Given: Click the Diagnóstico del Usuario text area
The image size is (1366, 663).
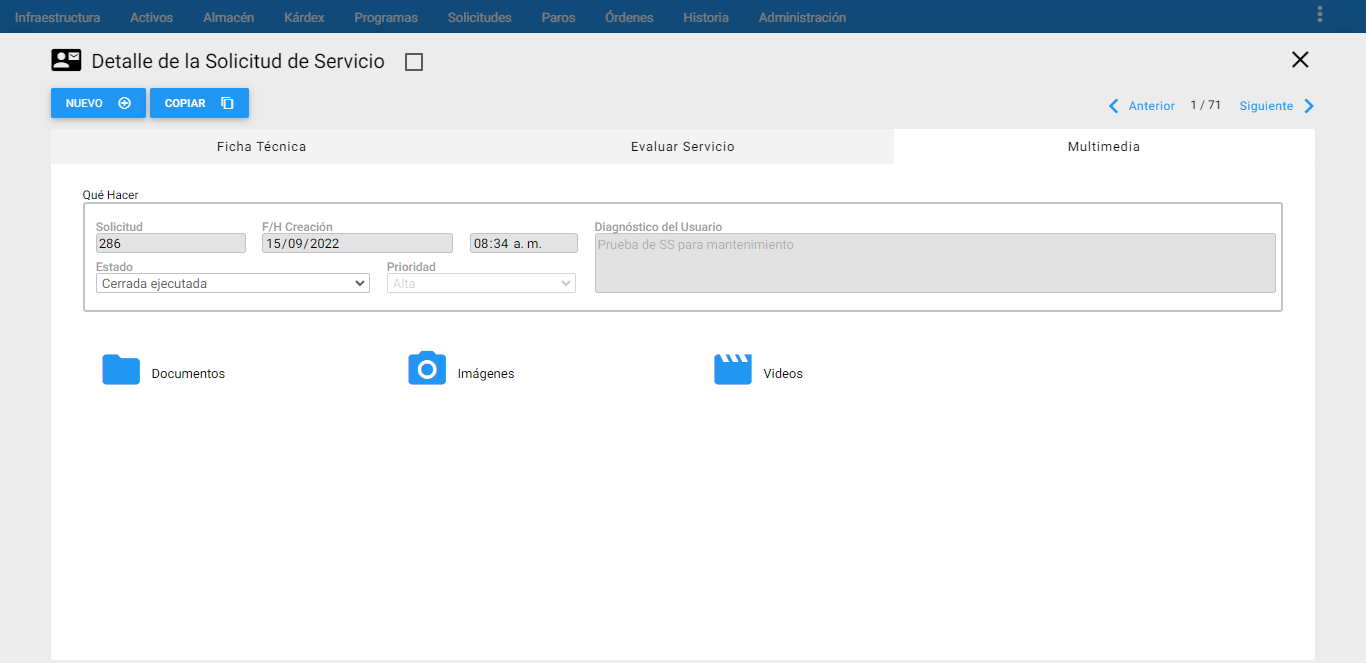Looking at the screenshot, I should (935, 263).
